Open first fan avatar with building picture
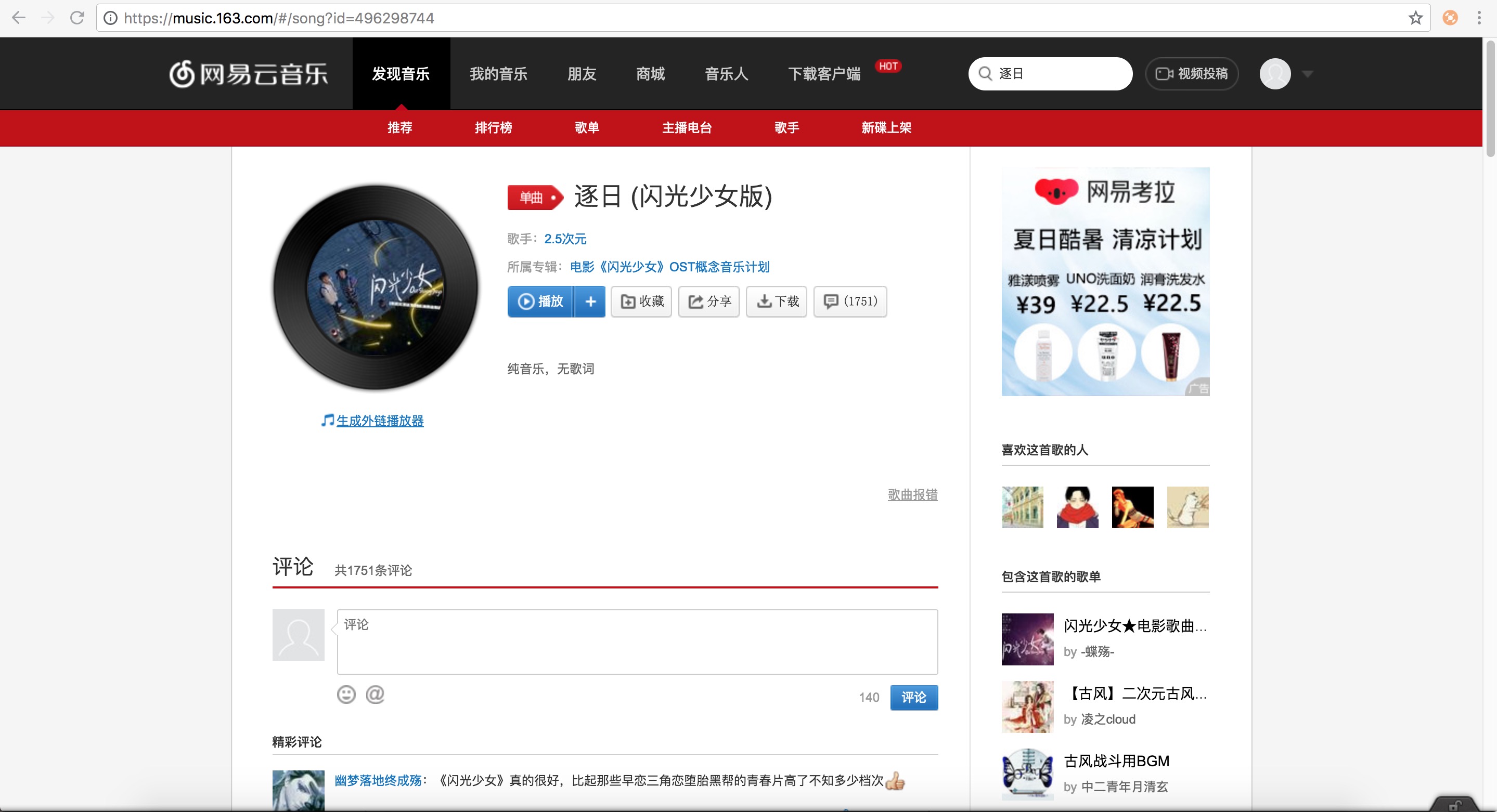The image size is (1497, 812). [x=1022, y=507]
